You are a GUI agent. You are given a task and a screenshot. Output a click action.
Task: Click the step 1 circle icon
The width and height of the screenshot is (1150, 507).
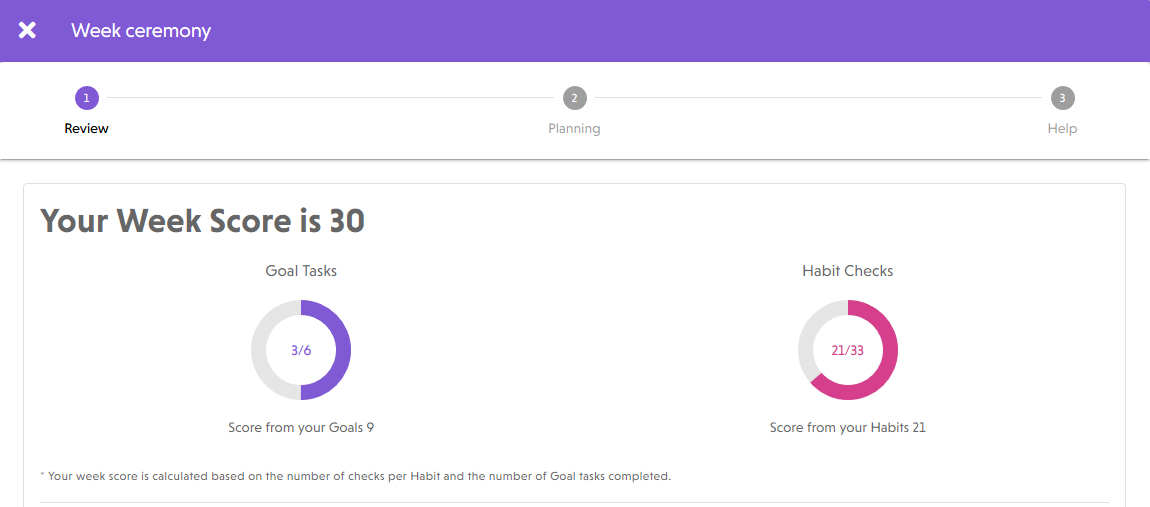87,98
